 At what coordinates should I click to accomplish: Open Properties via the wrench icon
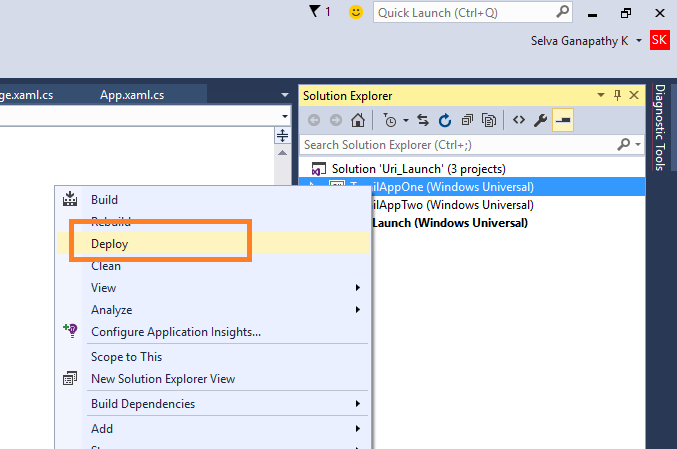pyautogui.click(x=541, y=121)
